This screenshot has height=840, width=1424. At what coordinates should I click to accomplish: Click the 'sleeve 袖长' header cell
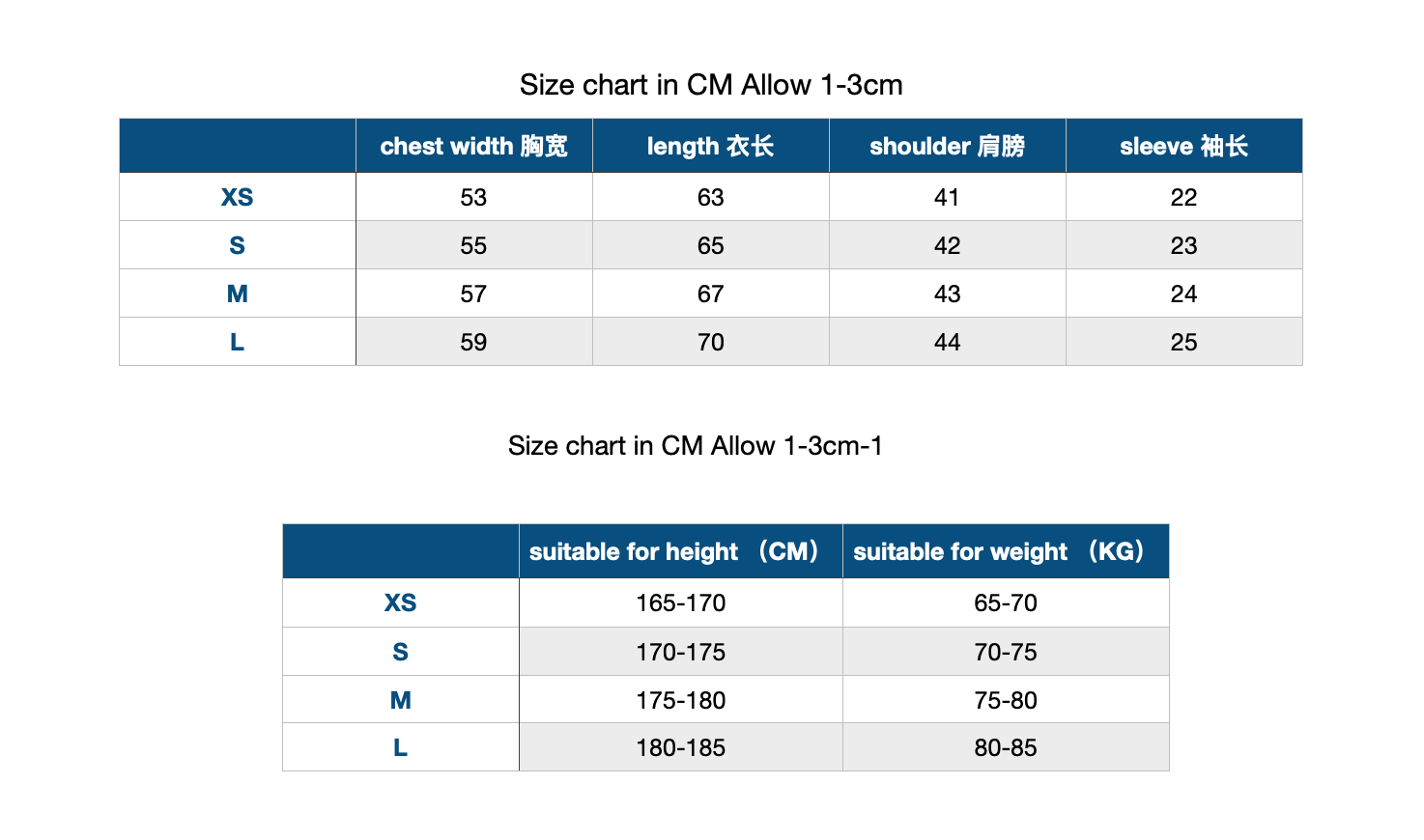pyautogui.click(x=1183, y=146)
